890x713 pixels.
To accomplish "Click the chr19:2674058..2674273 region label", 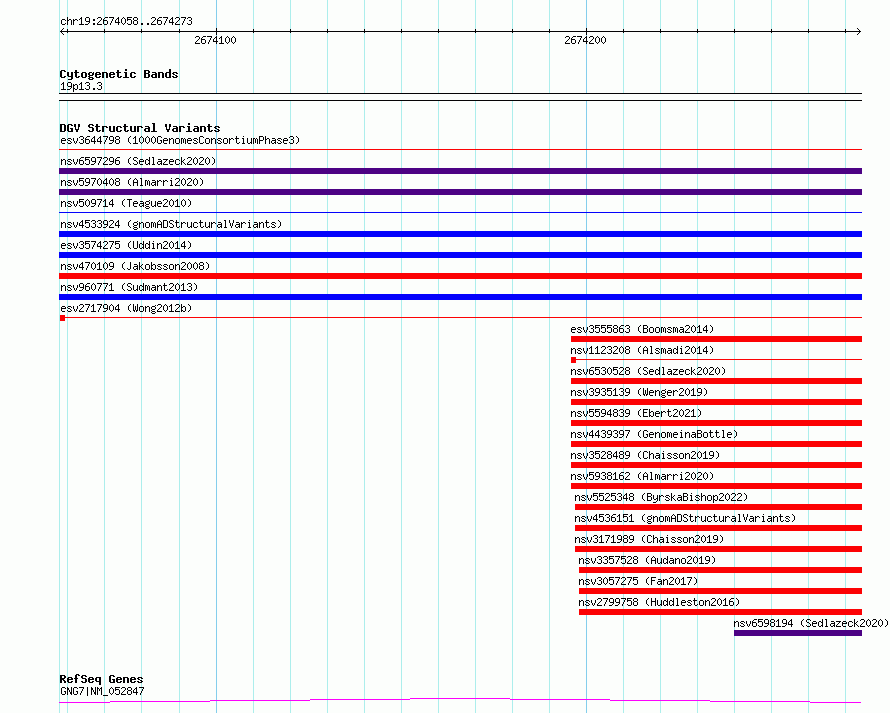I will [126, 21].
